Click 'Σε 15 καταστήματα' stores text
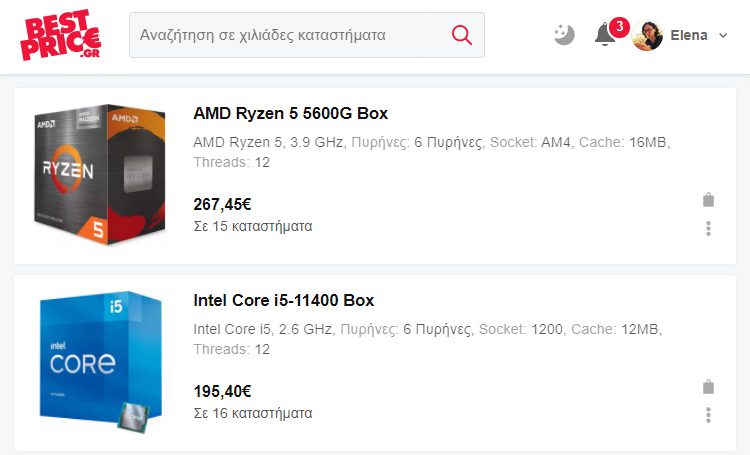This screenshot has width=750, height=455. 253,226
